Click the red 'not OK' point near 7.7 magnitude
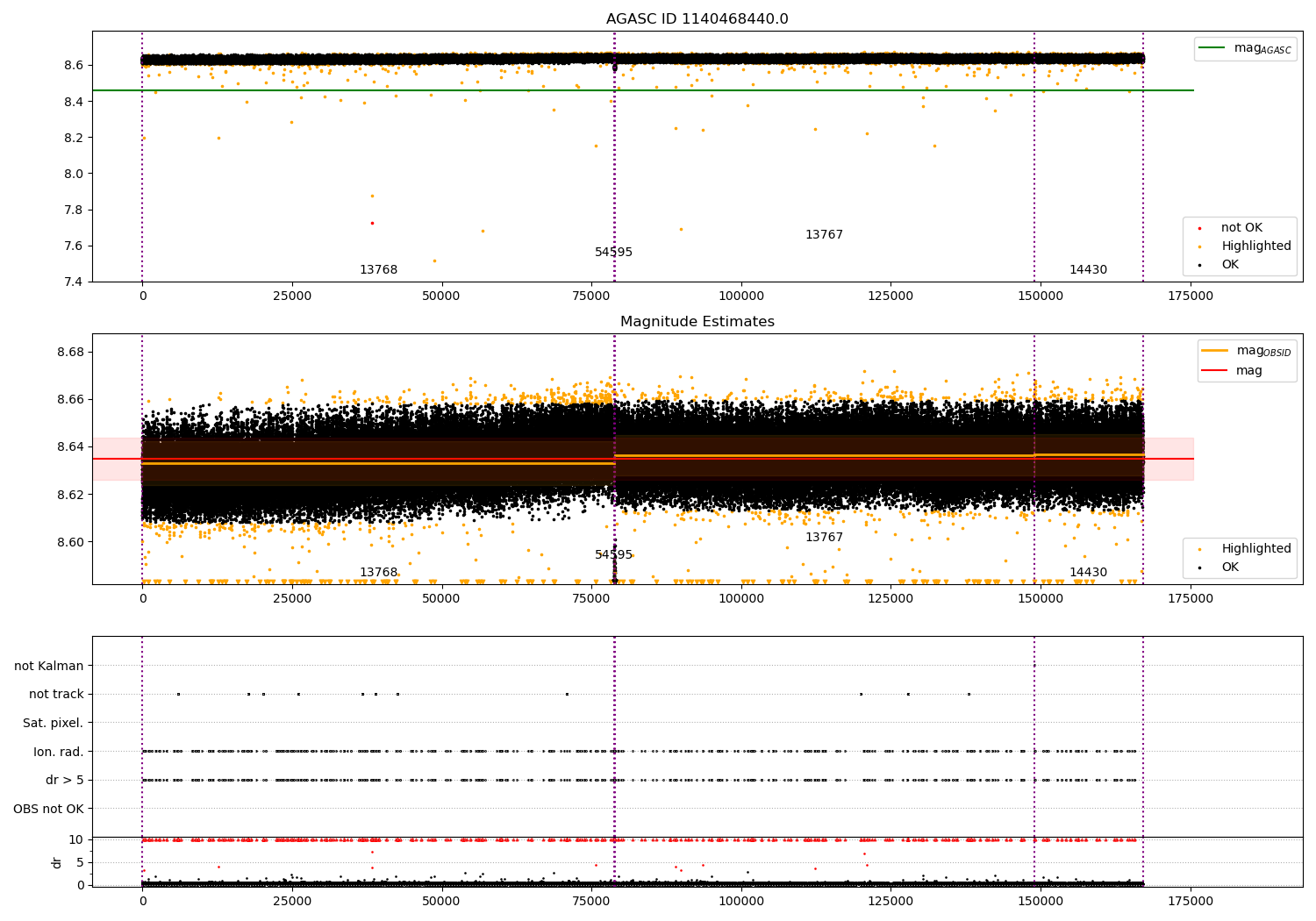 [372, 223]
